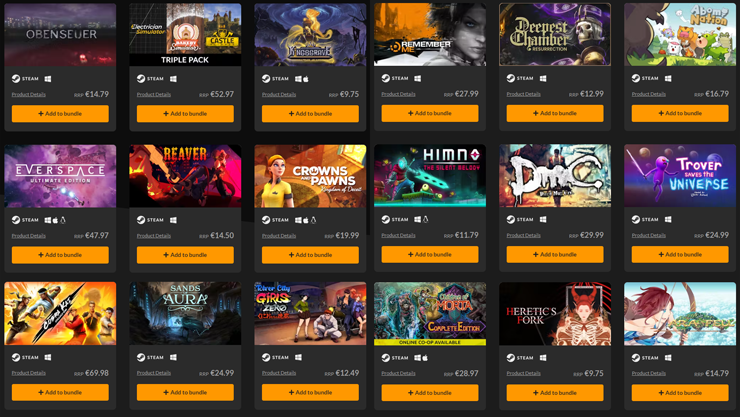Image resolution: width=740 pixels, height=417 pixels.
Task: Click the Linux icon under Everspace Ultimate Edition
Action: 63,220
